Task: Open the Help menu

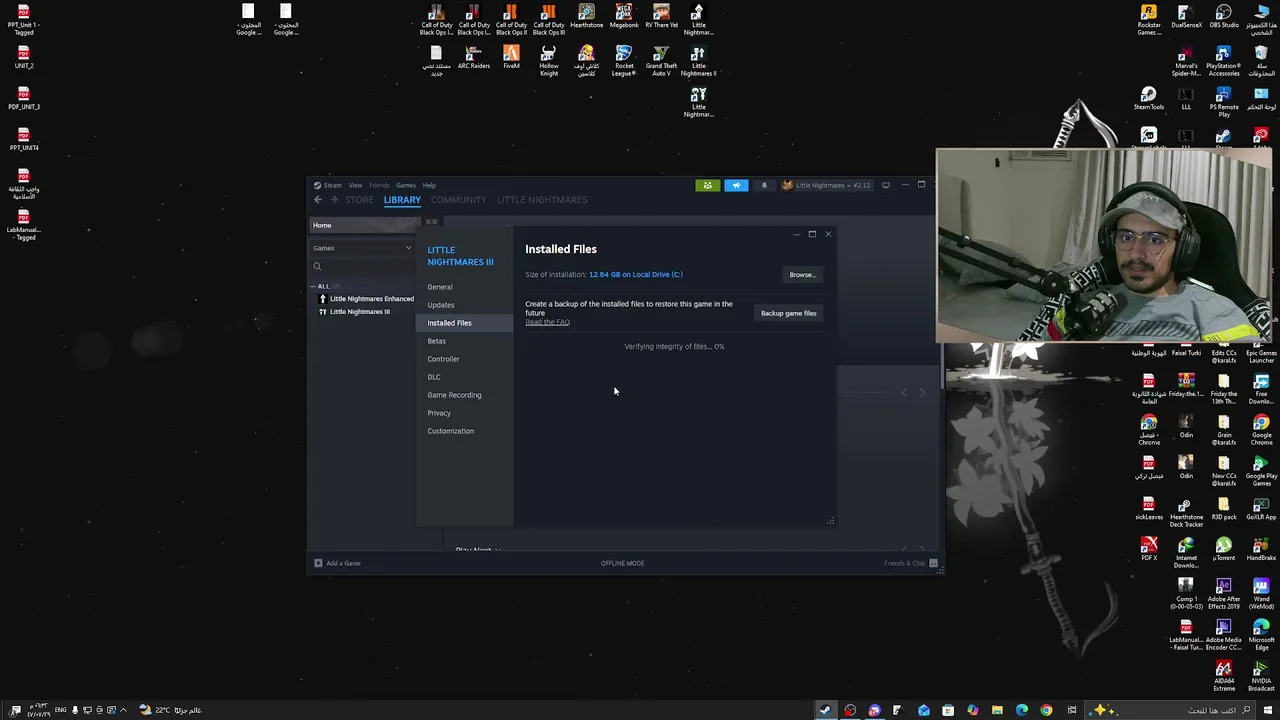Action: [x=429, y=185]
